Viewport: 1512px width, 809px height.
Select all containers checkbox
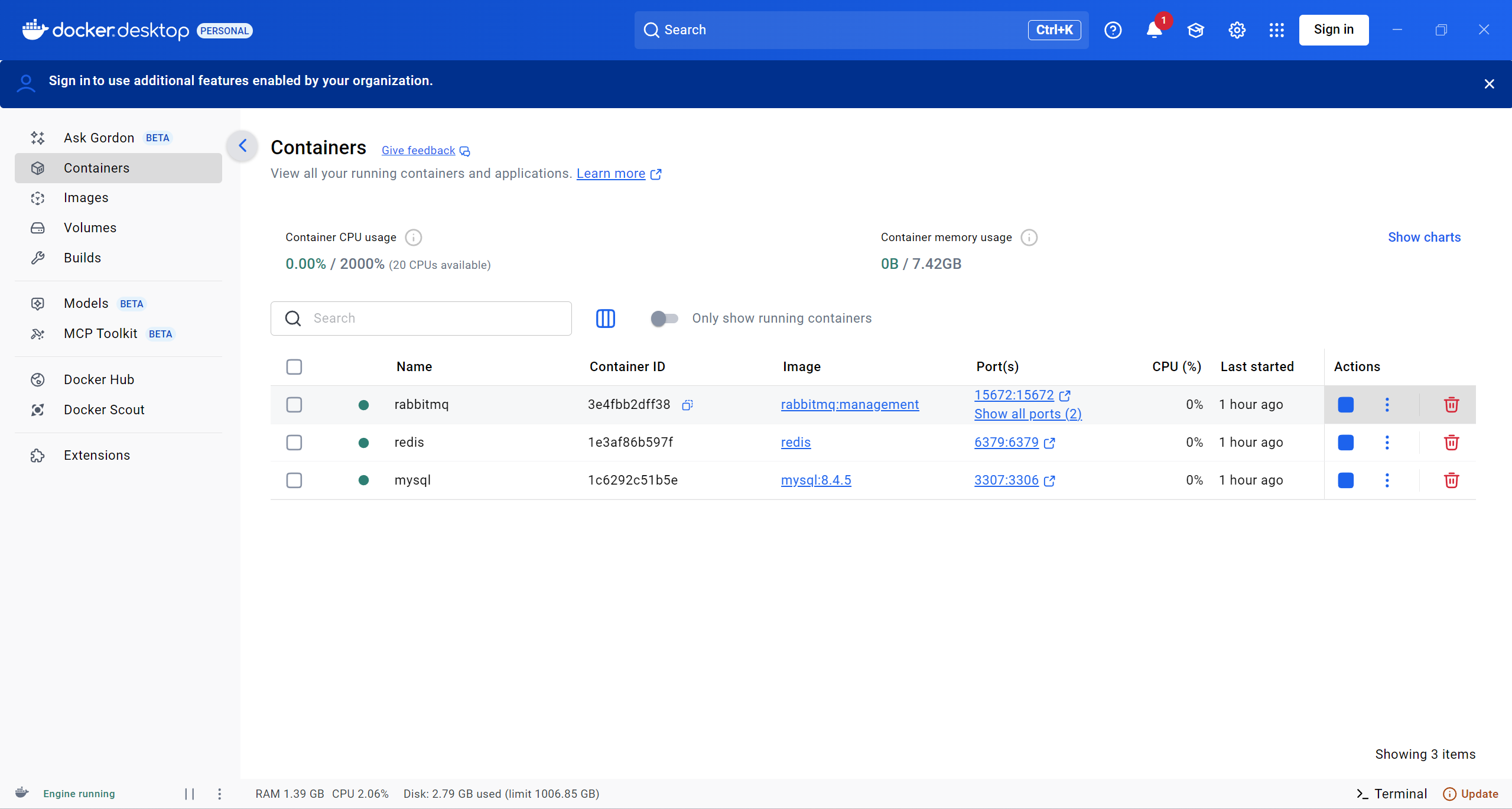[294, 367]
